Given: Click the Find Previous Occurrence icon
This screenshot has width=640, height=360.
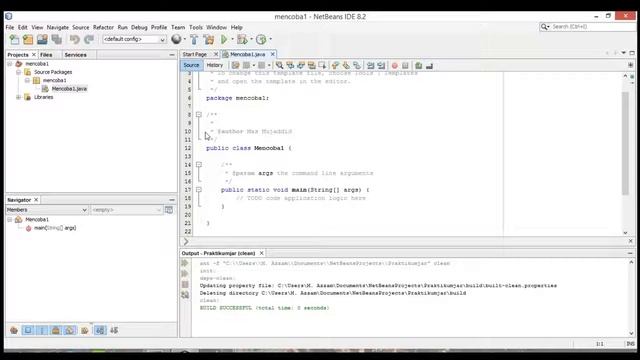Looking at the screenshot, I should 290,66.
